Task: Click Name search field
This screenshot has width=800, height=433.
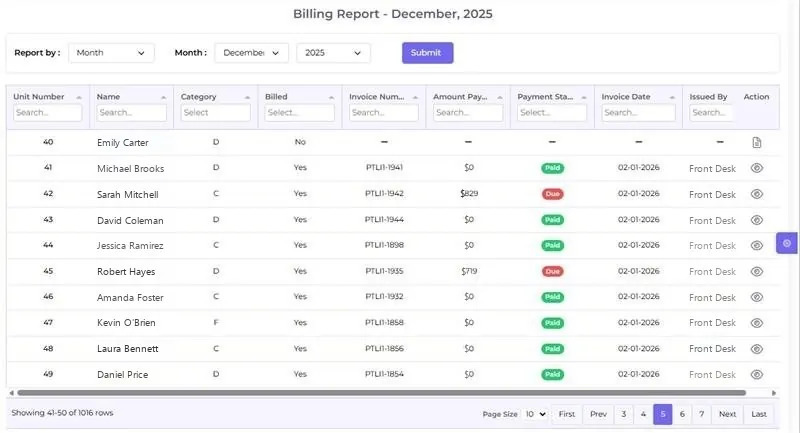Action: click(x=132, y=113)
